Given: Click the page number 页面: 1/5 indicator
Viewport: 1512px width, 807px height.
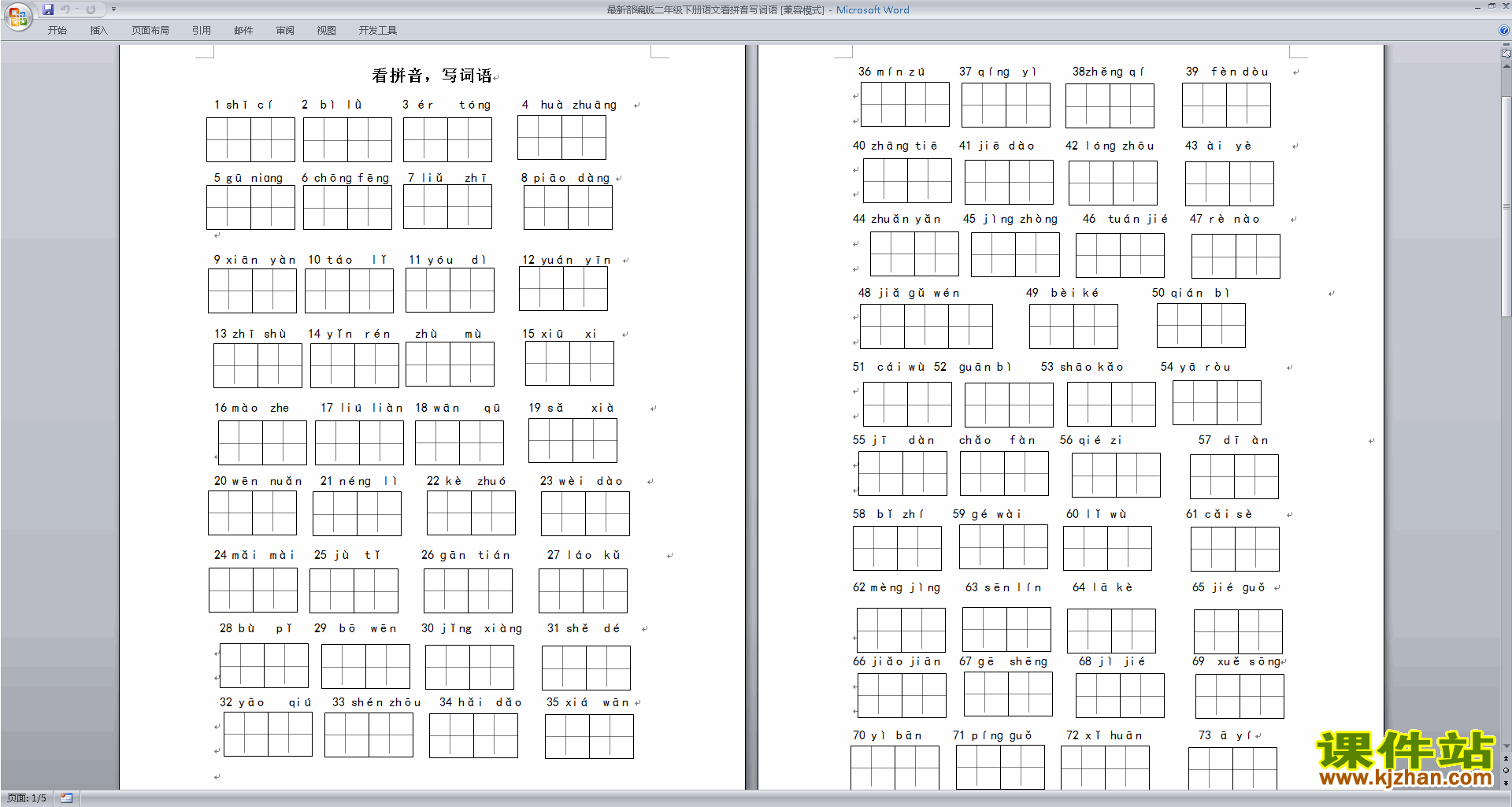Looking at the screenshot, I should pyautogui.click(x=27, y=798).
